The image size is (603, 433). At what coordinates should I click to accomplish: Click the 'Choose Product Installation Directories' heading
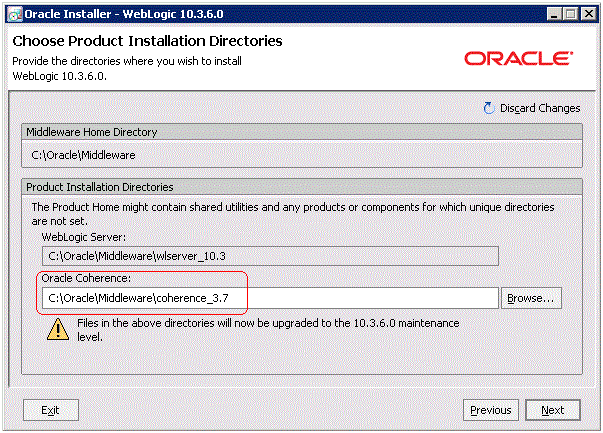pos(147,41)
